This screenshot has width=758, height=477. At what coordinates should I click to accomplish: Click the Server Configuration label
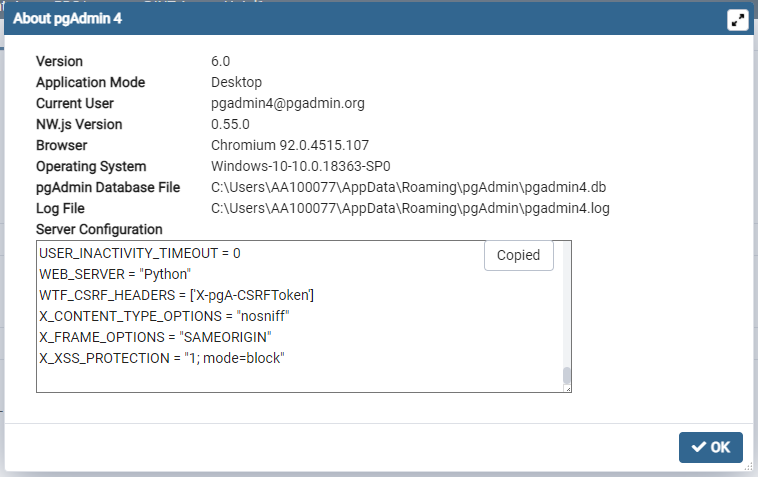click(99, 229)
